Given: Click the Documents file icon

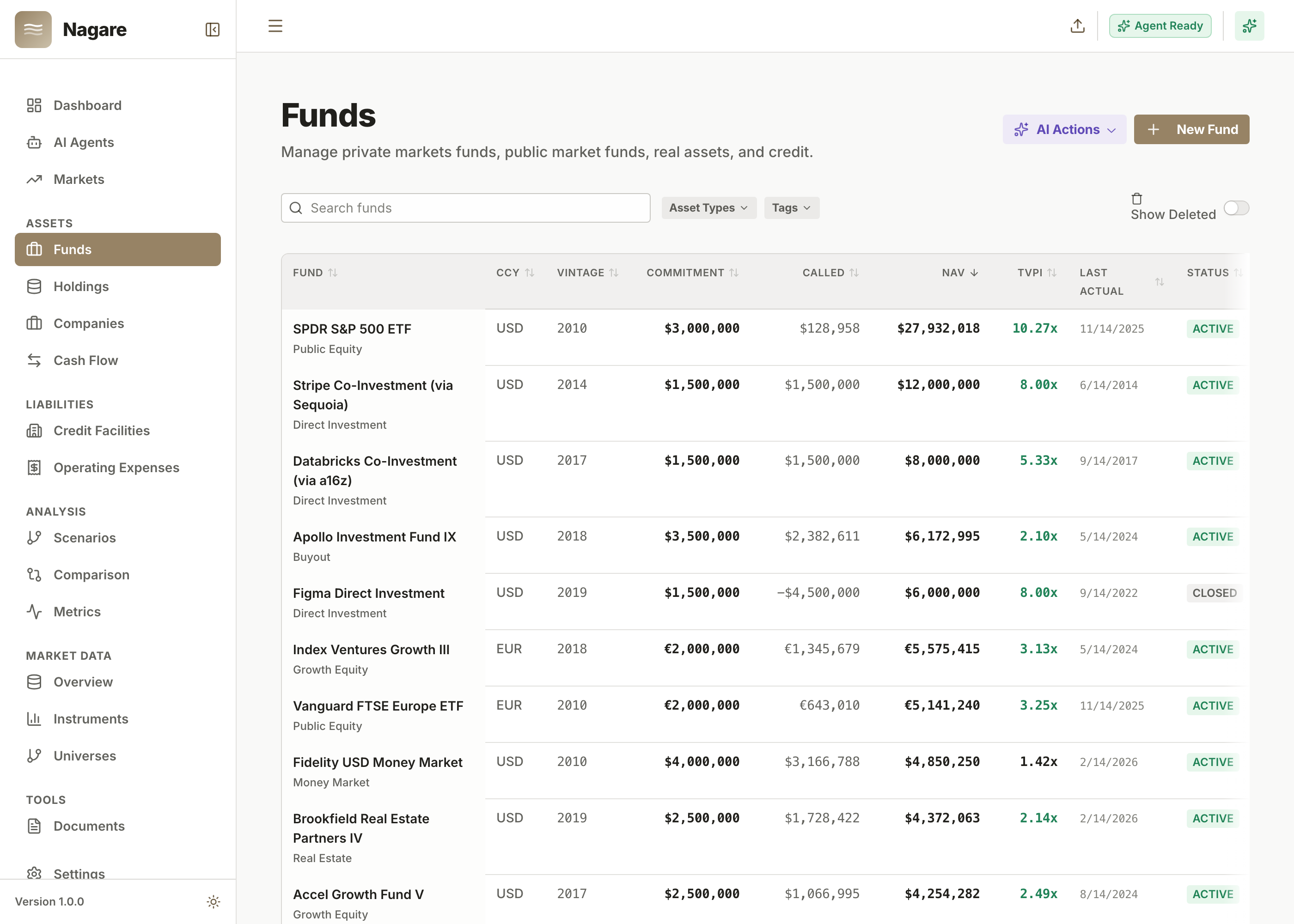Looking at the screenshot, I should pyautogui.click(x=34, y=826).
